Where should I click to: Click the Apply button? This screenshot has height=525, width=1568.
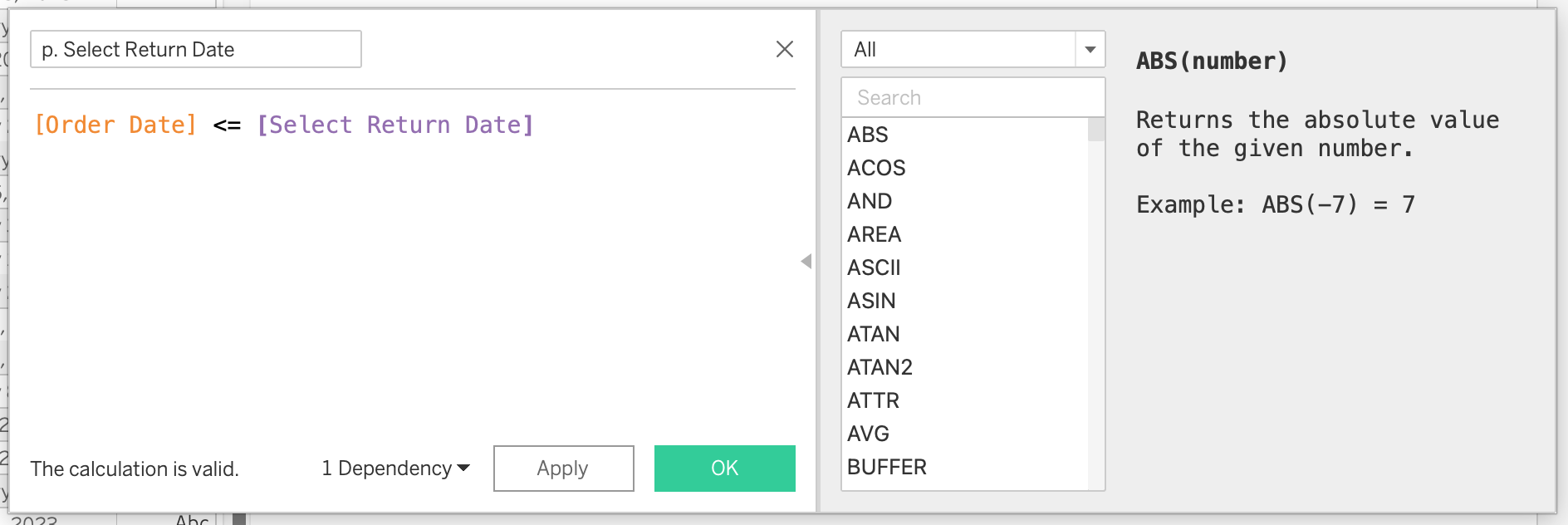click(563, 469)
